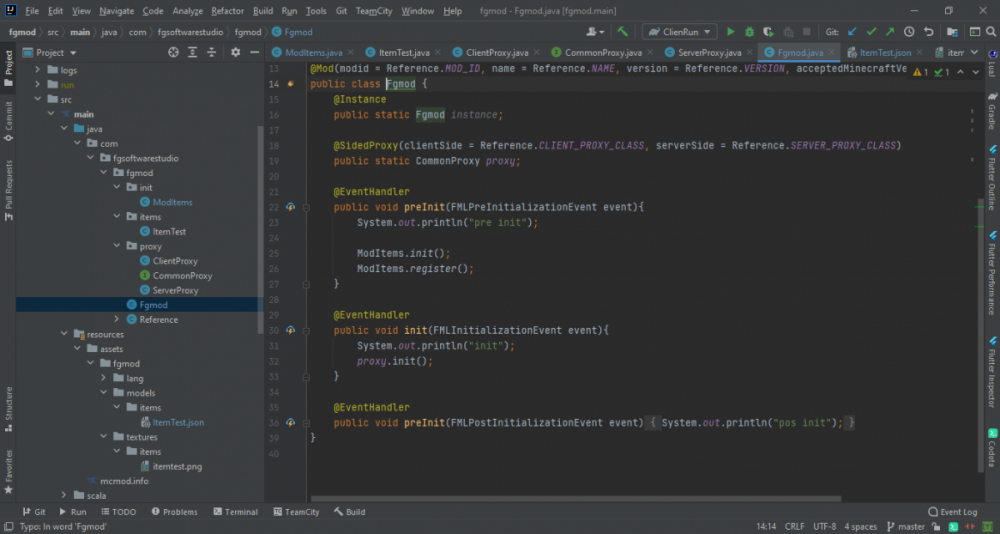Viewport: 1000px width, 534px height.
Task: Click the editor horizontal scrollbar
Action: pos(575,499)
